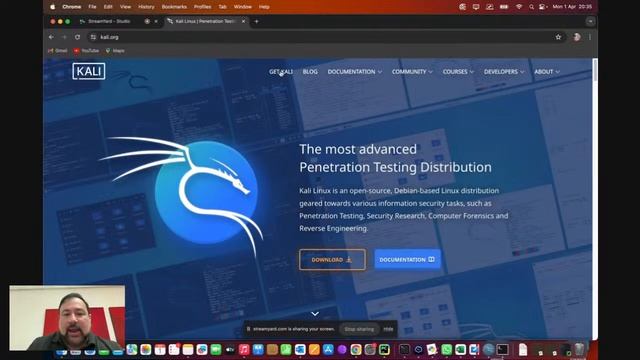Click the Wi-Fi status icon

pos(519,7)
